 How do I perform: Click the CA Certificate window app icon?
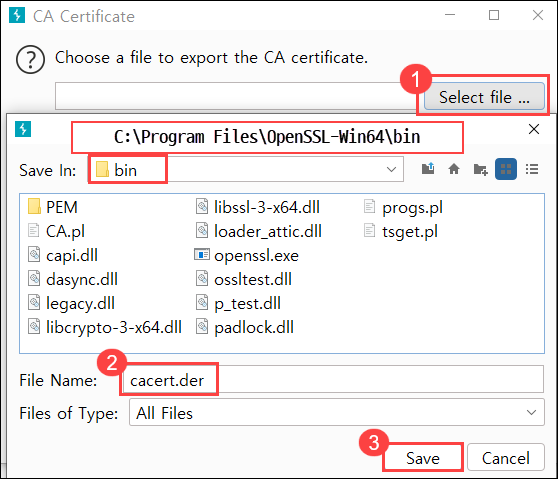point(17,15)
